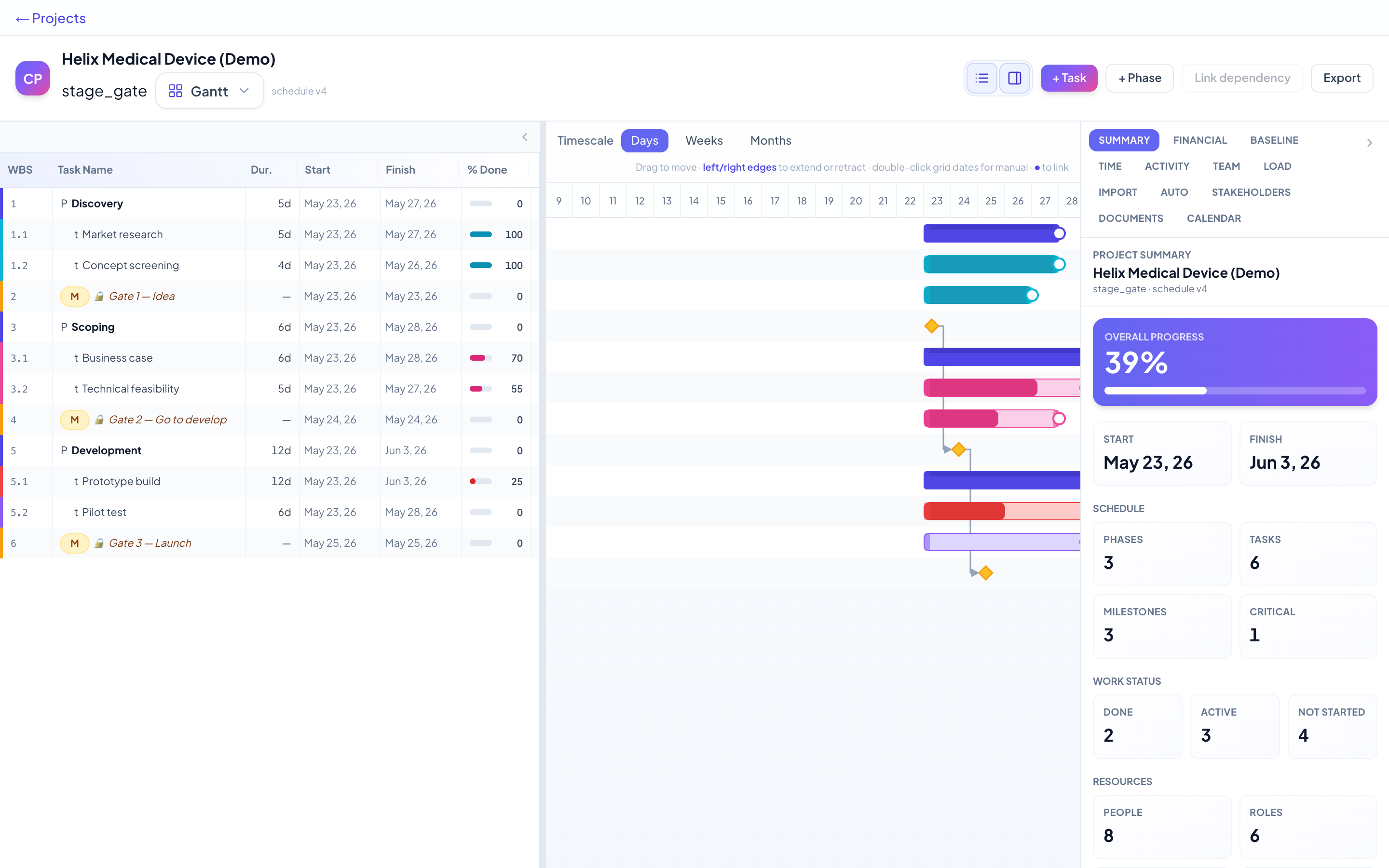Toggle split panel view icon

(x=1014, y=78)
